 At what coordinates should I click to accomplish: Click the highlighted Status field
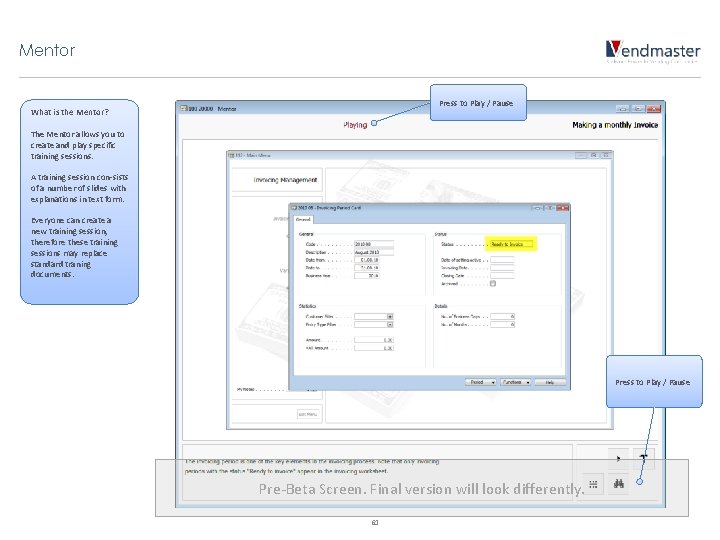click(512, 244)
